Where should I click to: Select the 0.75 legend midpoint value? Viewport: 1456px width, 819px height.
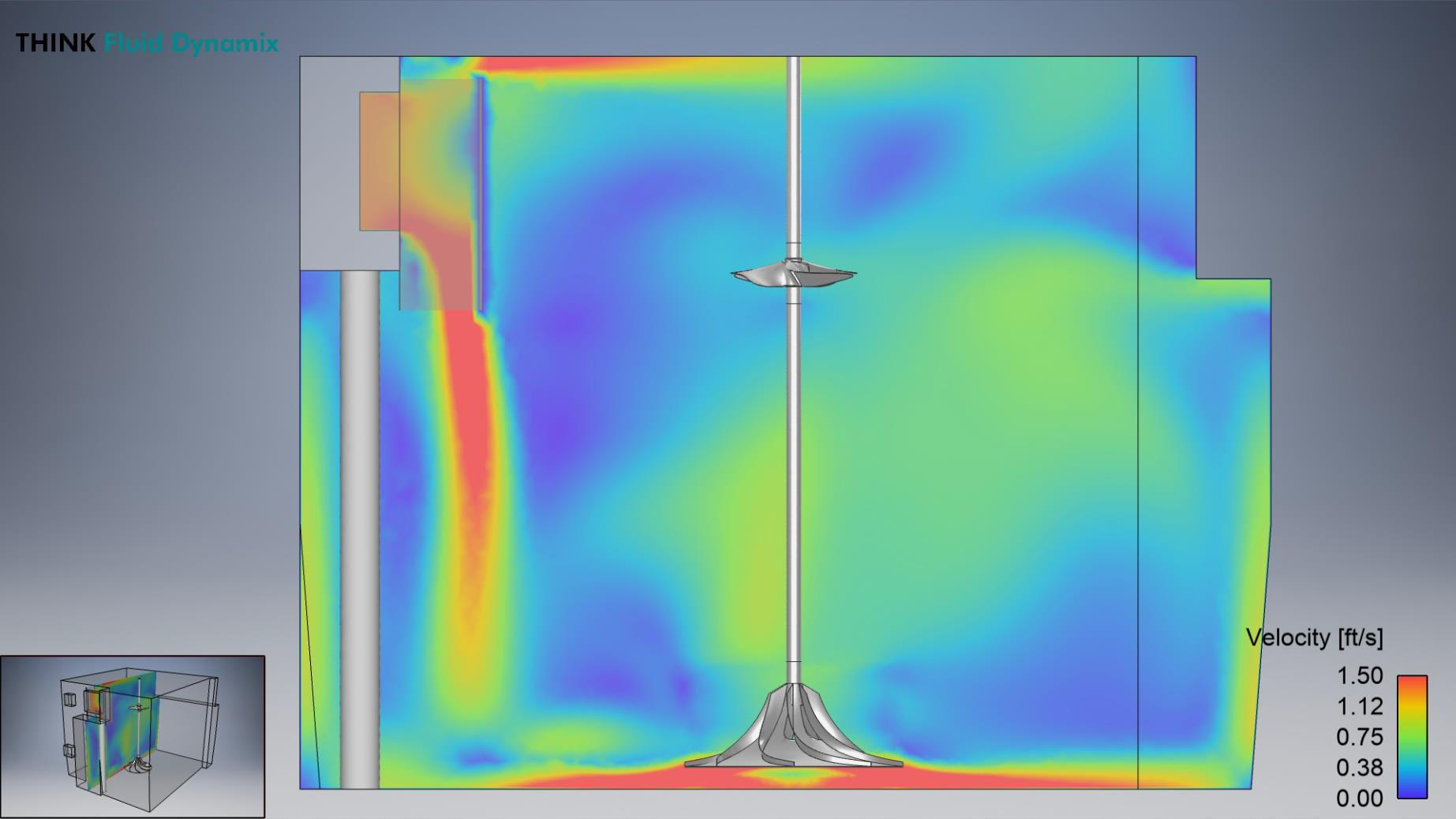pos(1359,737)
